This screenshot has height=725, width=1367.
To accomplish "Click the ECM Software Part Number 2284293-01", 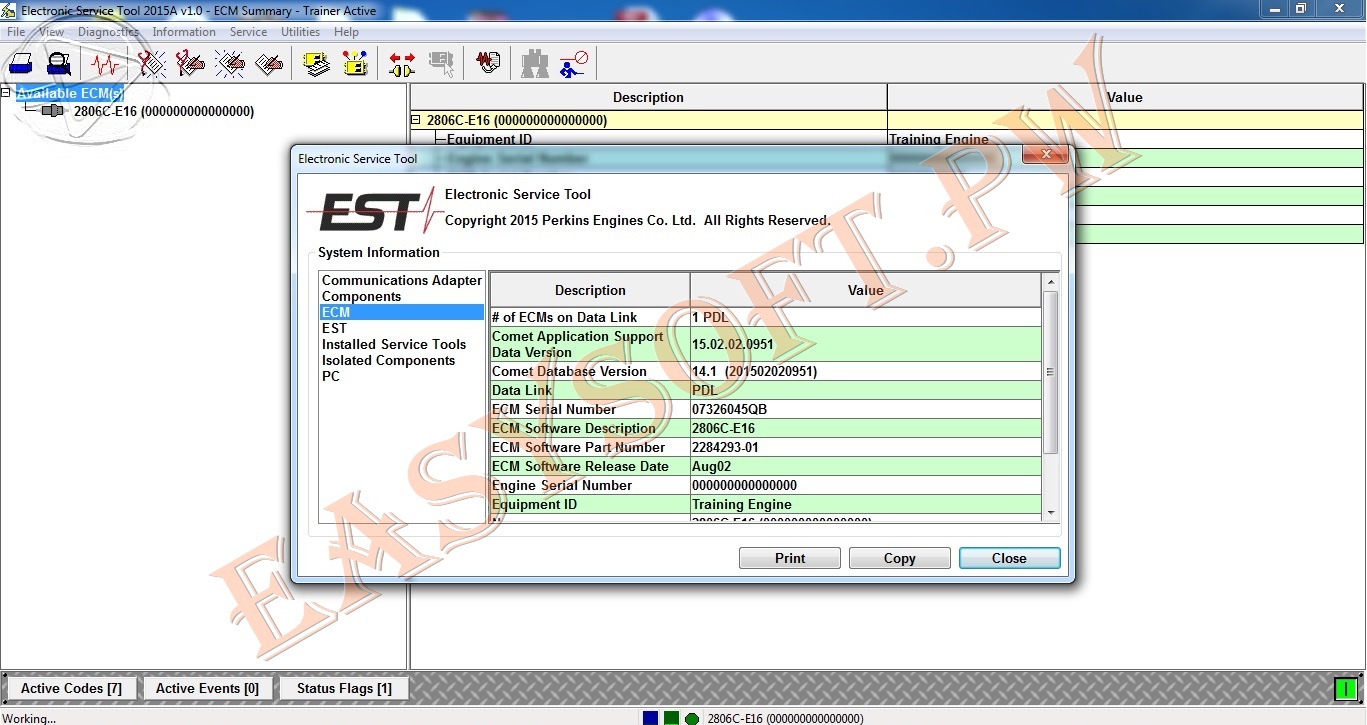I will pos(725,447).
